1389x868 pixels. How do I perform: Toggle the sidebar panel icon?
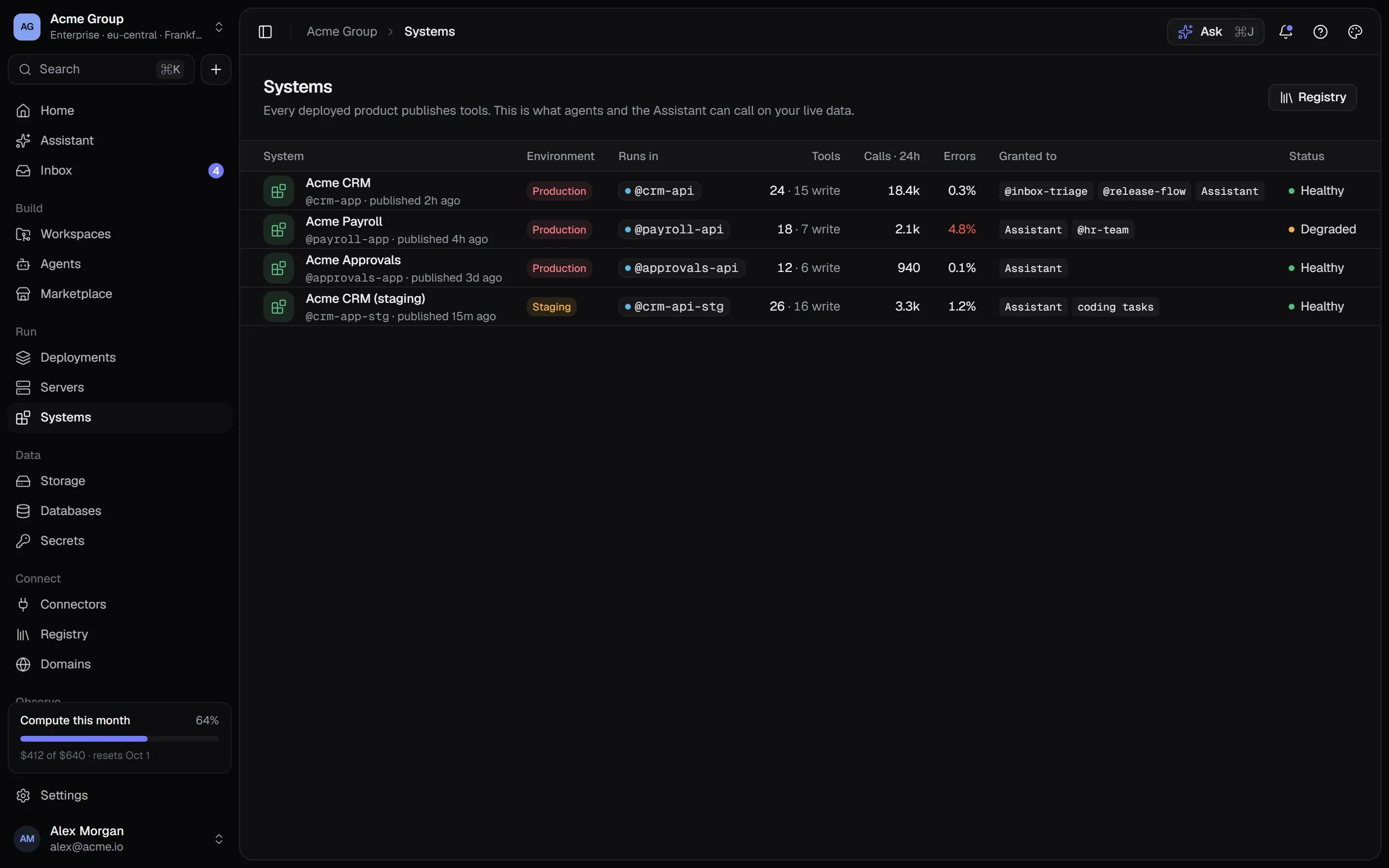[265, 31]
